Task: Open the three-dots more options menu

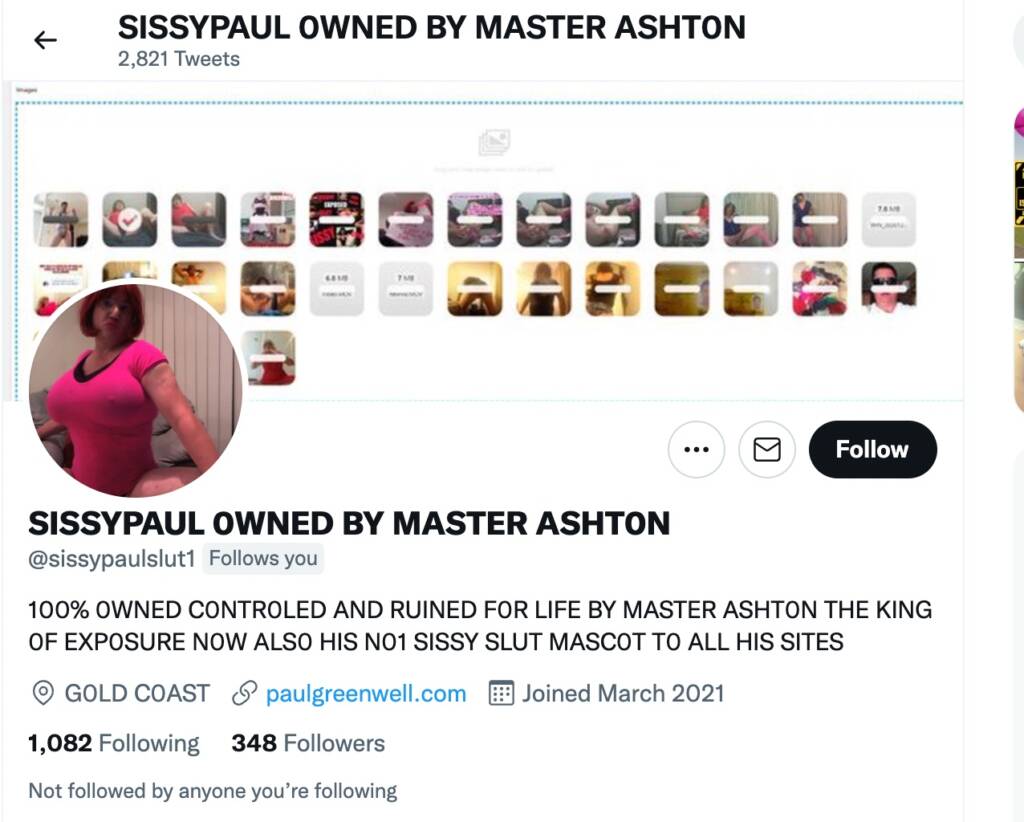Action: click(x=696, y=449)
